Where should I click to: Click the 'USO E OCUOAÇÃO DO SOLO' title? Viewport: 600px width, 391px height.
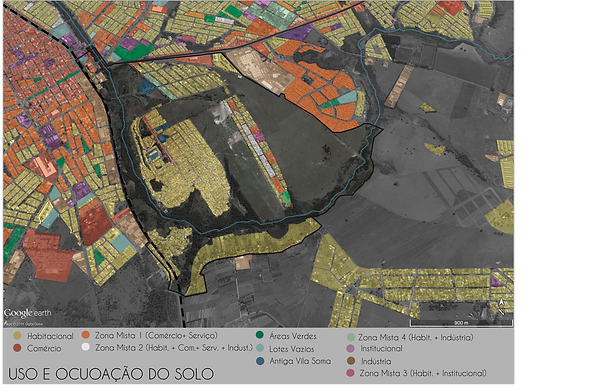(111, 374)
